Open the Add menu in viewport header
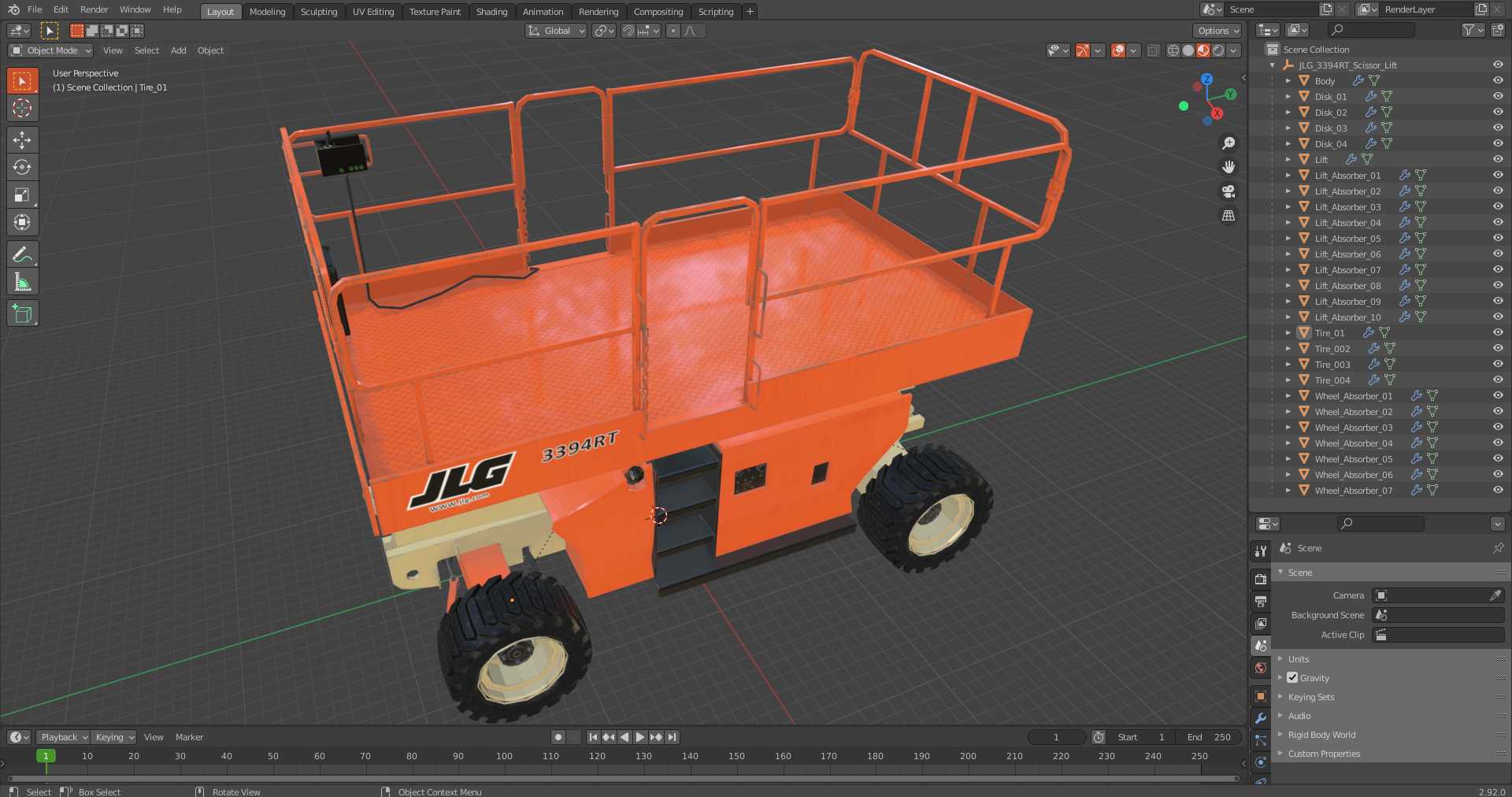Viewport: 1512px width, 797px height. click(179, 50)
